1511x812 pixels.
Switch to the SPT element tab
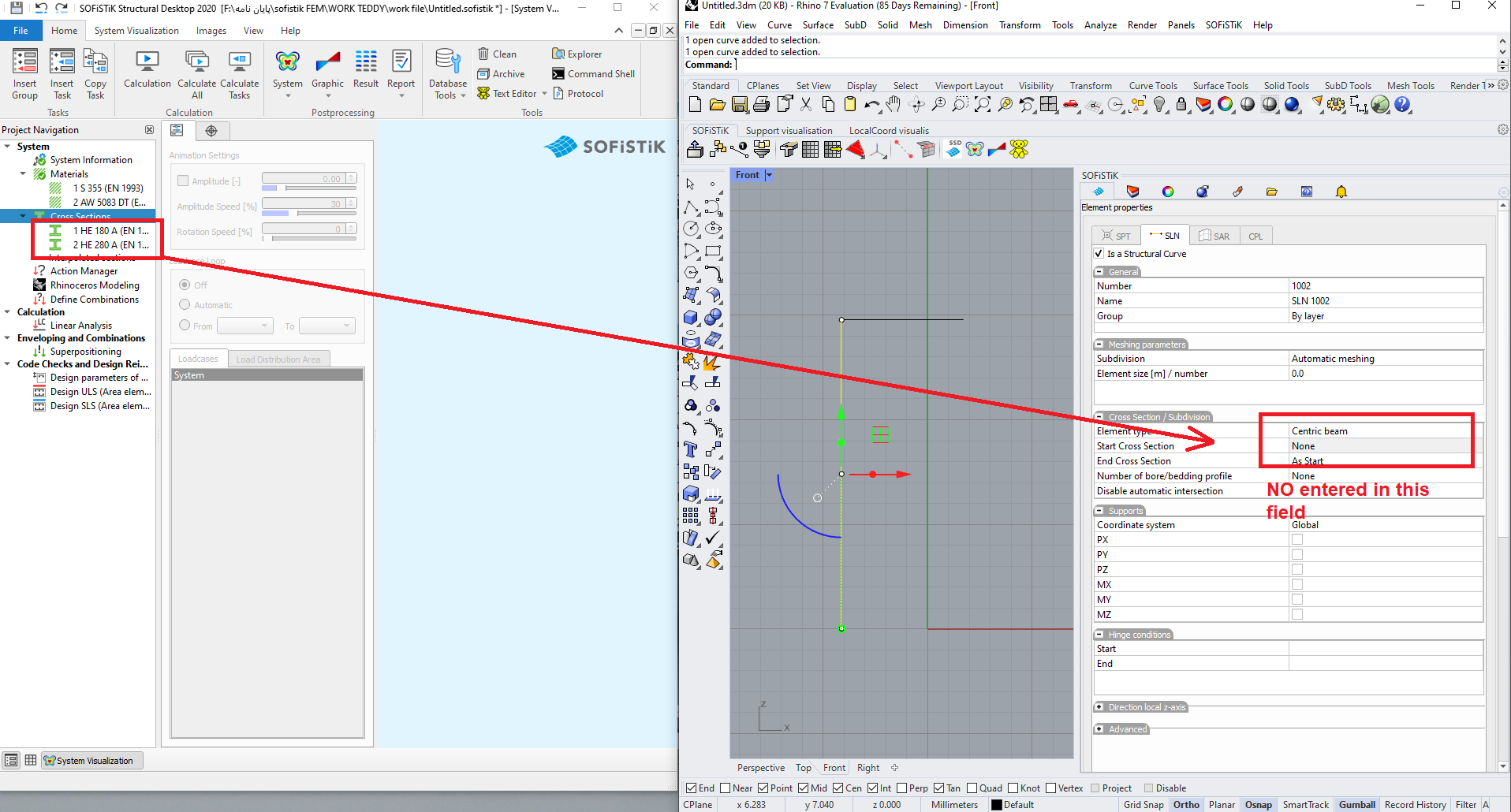(x=1116, y=236)
